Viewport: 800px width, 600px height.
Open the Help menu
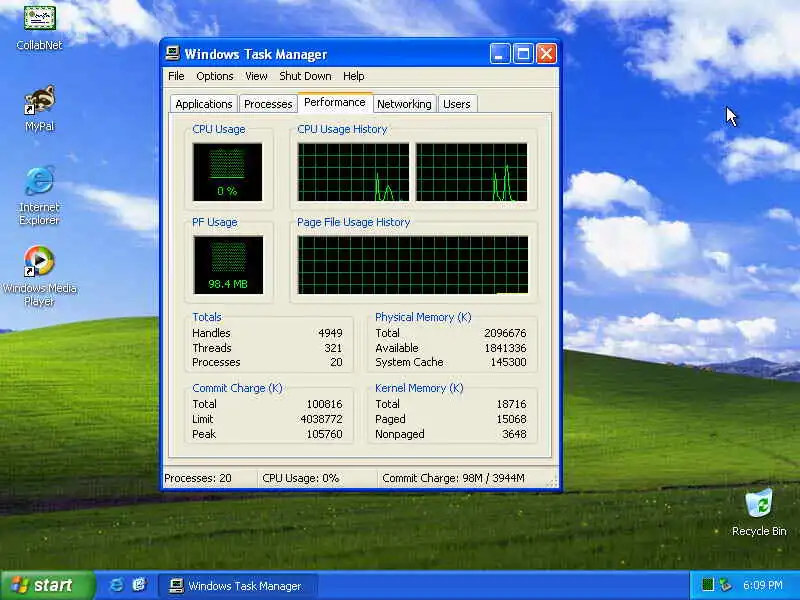(354, 76)
